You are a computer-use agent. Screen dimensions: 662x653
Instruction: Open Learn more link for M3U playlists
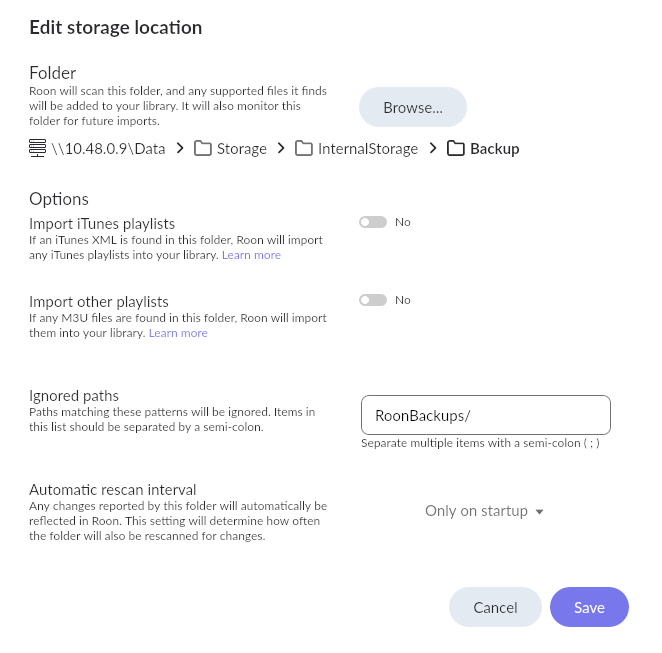pos(178,333)
